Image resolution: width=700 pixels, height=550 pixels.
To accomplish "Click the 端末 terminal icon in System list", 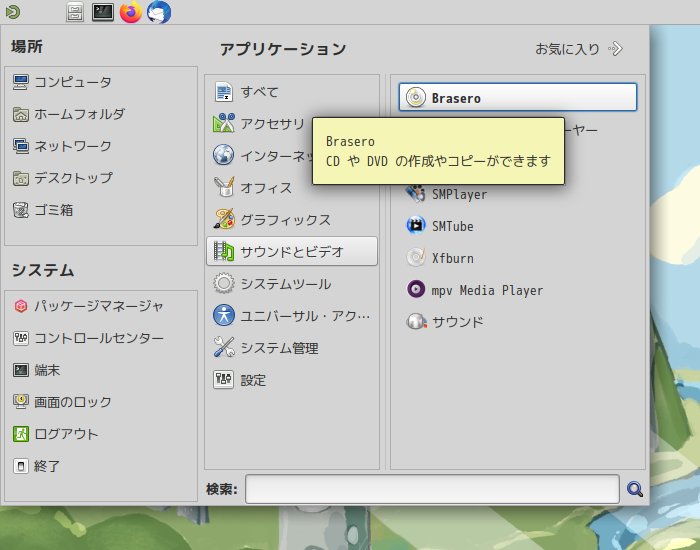I will click(21, 370).
